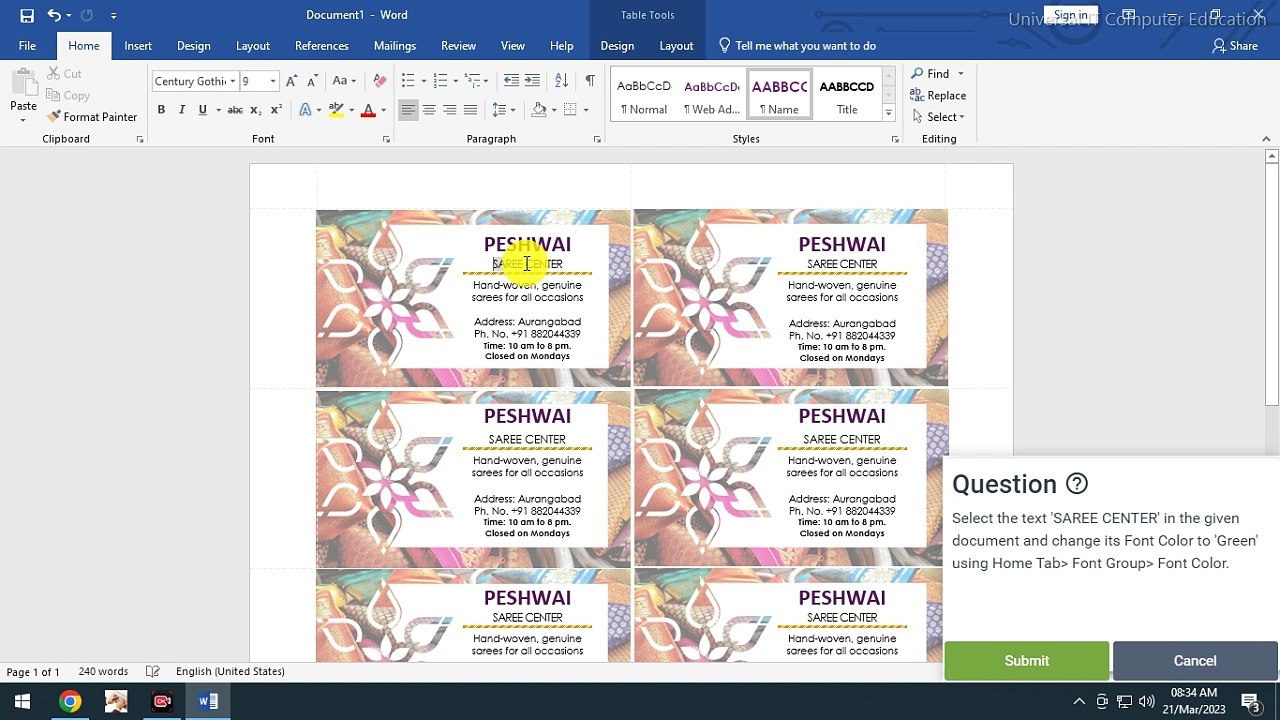Screen dimensions: 1280x720
Task: Click the Paste clipboard icon
Action: click(x=23, y=84)
